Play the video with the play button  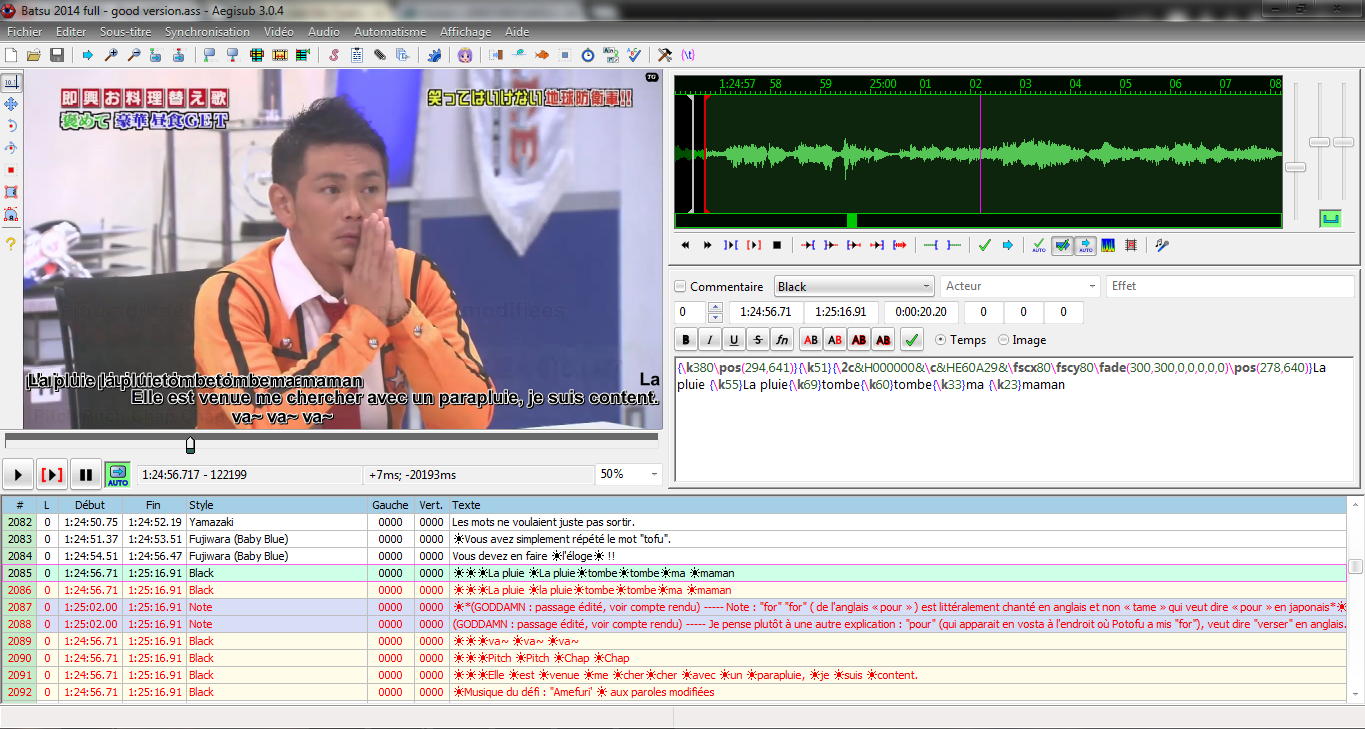coord(17,474)
